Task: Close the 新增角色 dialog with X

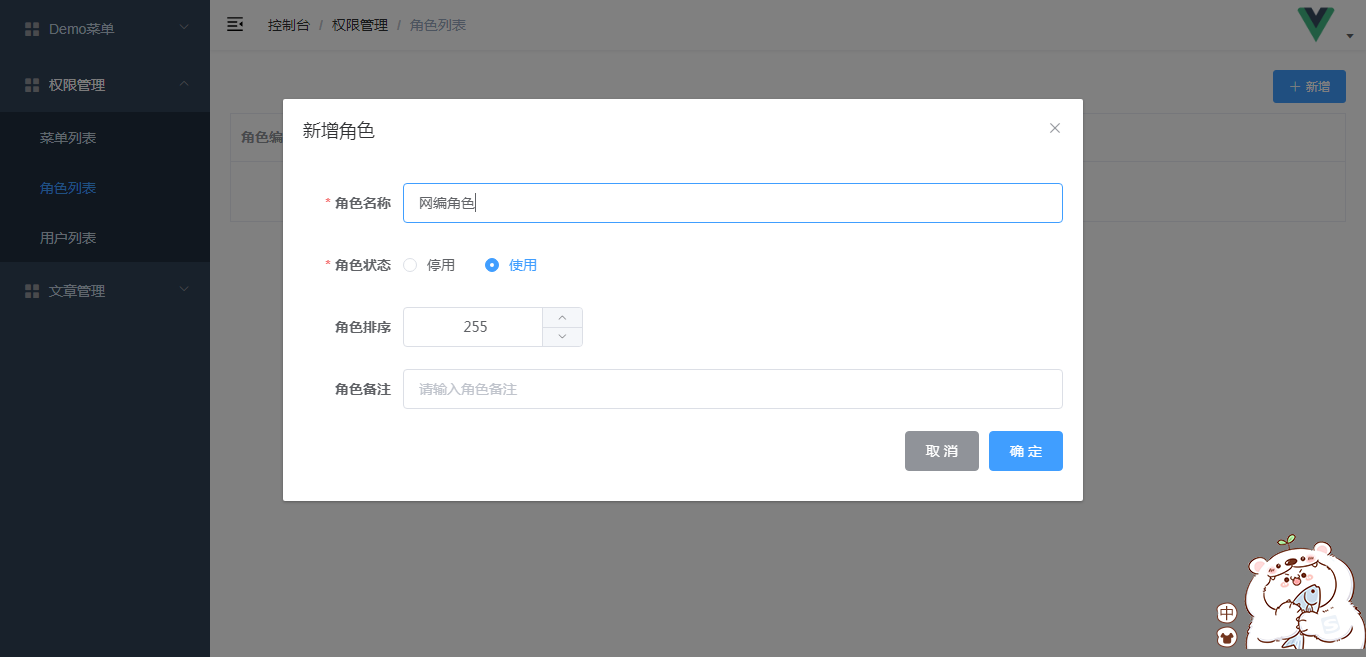Action: pos(1054,128)
